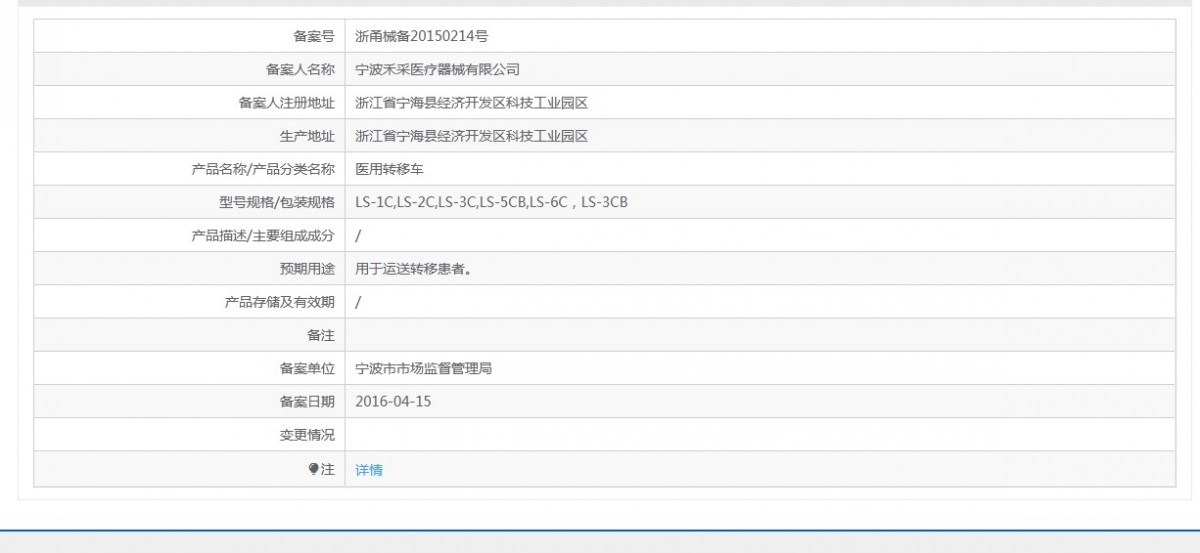This screenshot has height=553, width=1200.
Task: Click the 备案人名称 label
Action: click(x=300, y=69)
